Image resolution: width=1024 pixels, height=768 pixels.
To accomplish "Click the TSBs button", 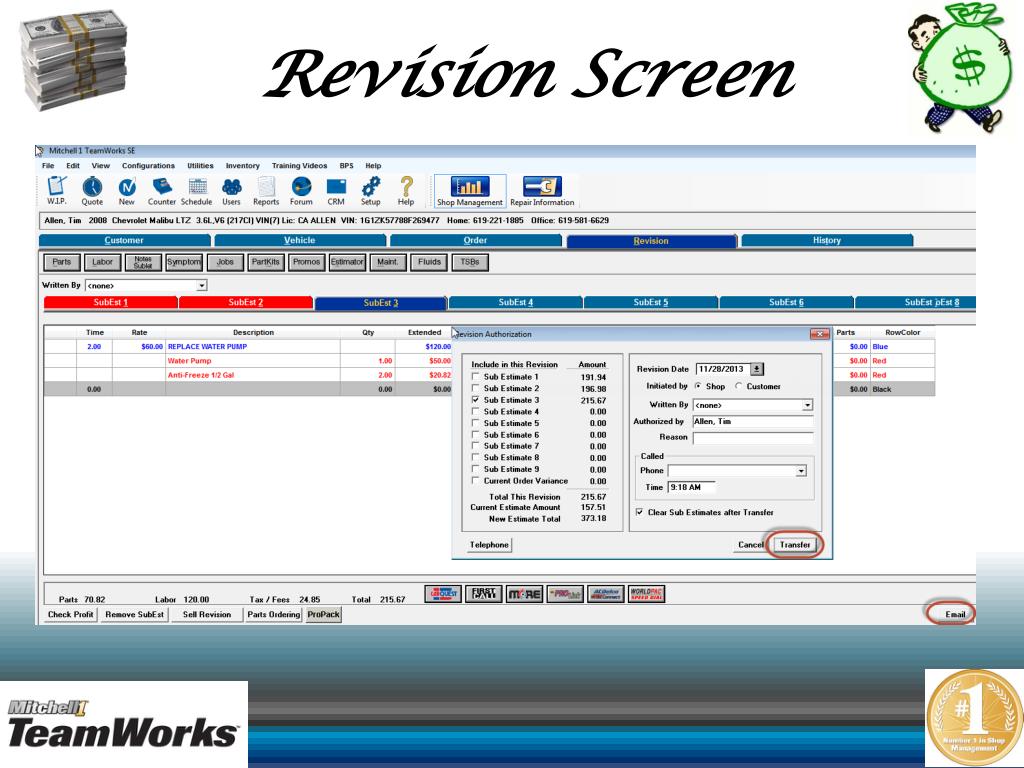I will (x=470, y=262).
